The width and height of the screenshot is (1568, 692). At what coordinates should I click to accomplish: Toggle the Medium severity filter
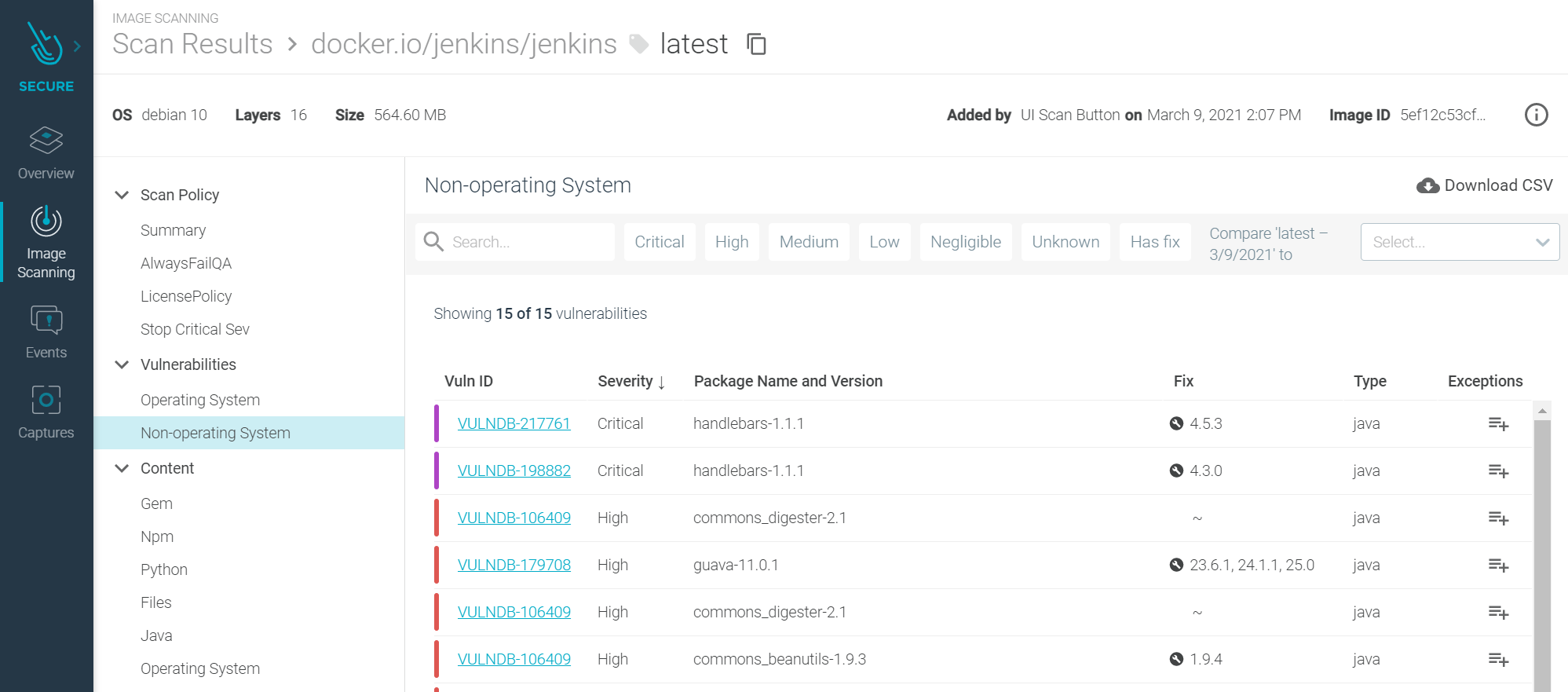point(809,242)
